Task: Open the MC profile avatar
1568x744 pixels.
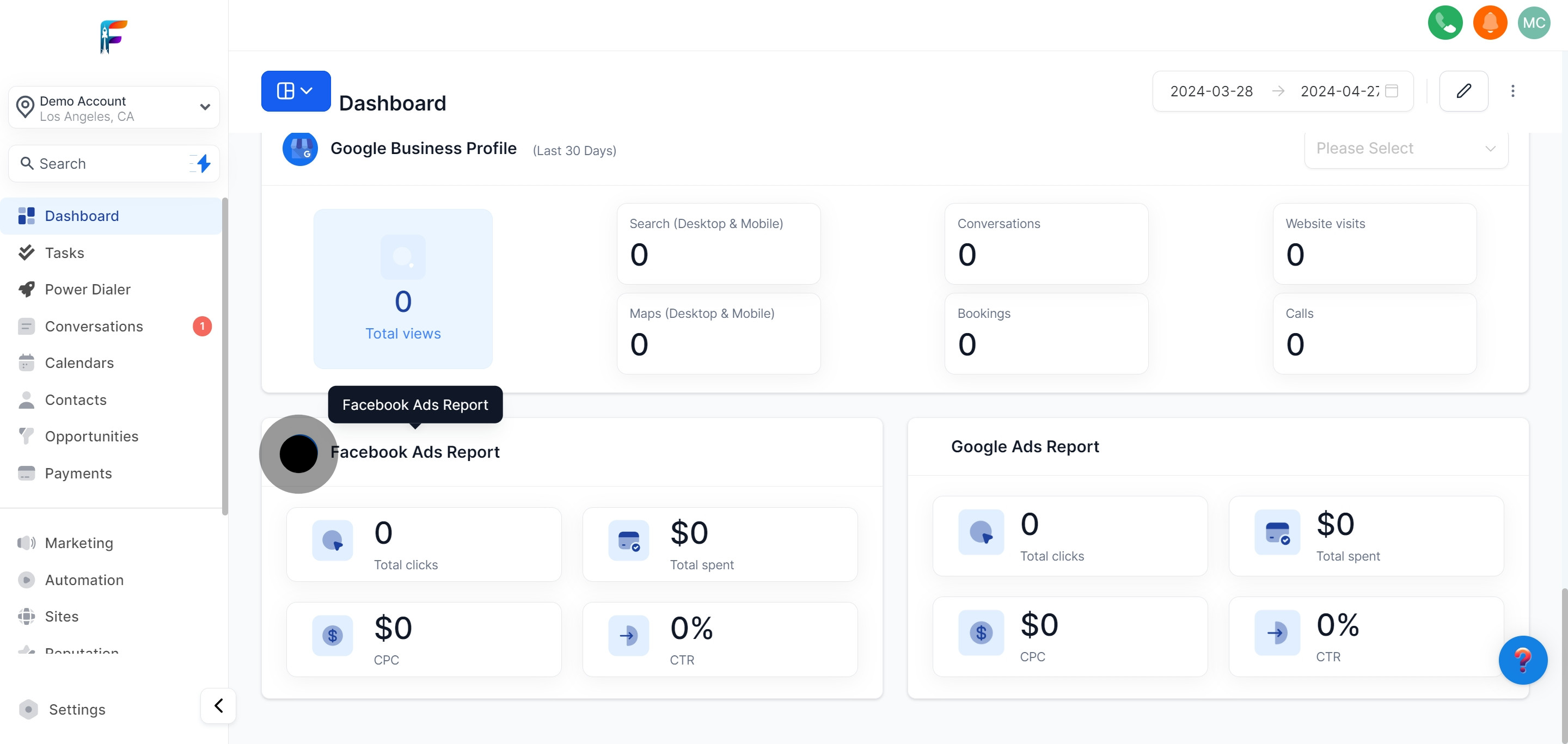Action: click(1535, 22)
